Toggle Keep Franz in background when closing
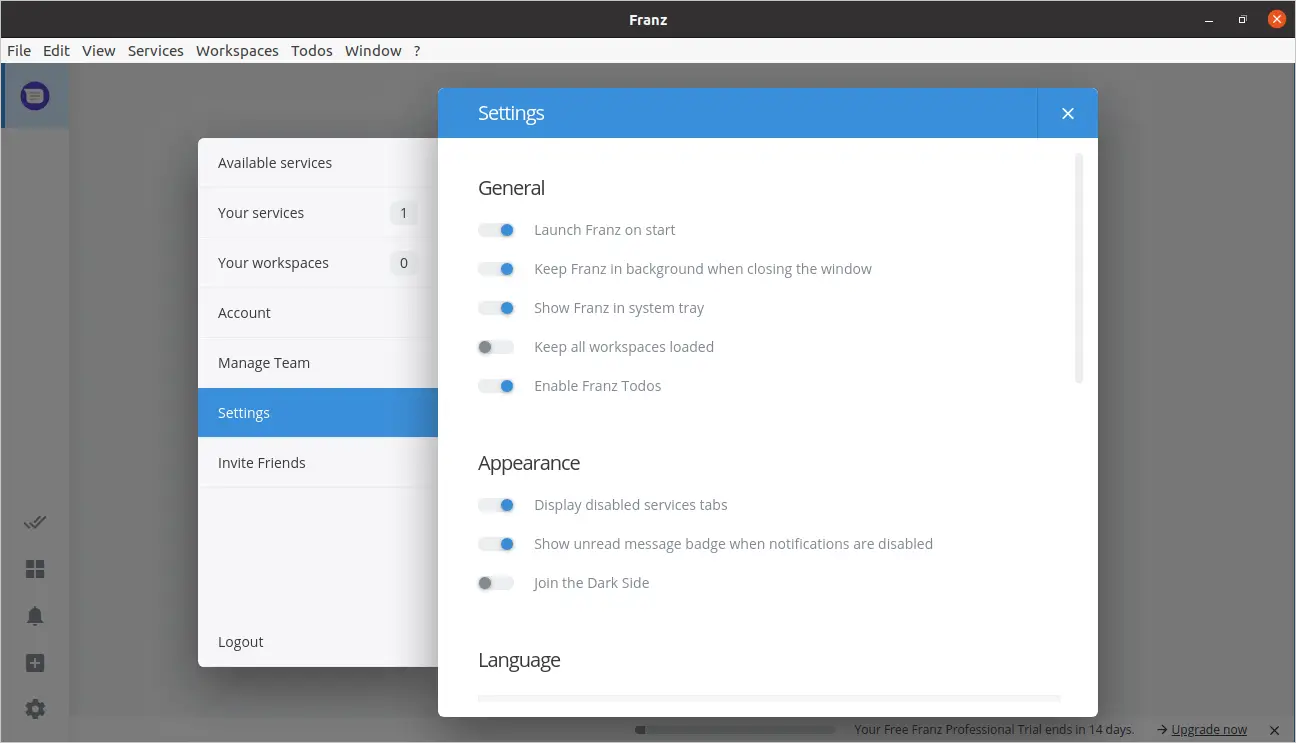Image resolution: width=1296 pixels, height=743 pixels. click(x=496, y=269)
